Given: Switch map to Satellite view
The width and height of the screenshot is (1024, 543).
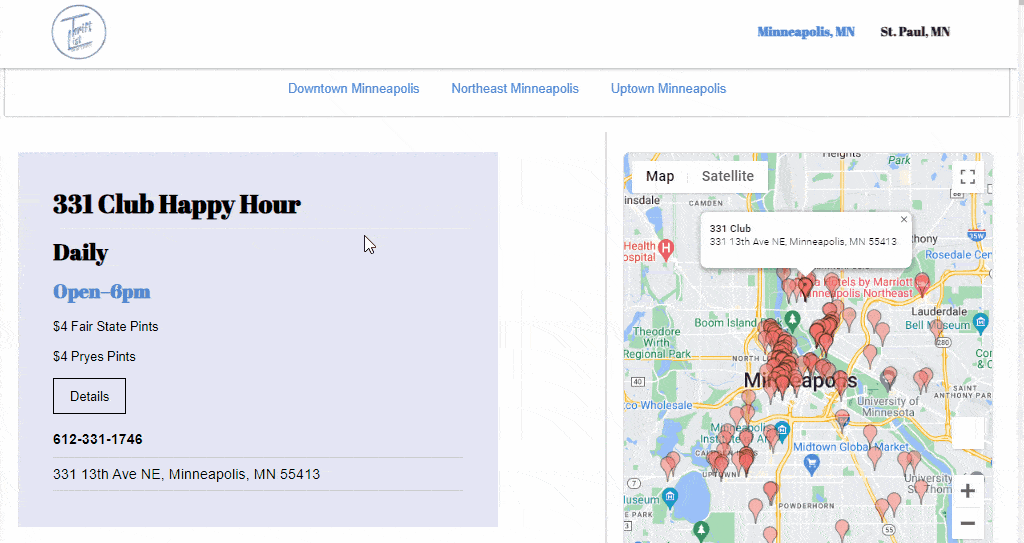Looking at the screenshot, I should 727,177.
